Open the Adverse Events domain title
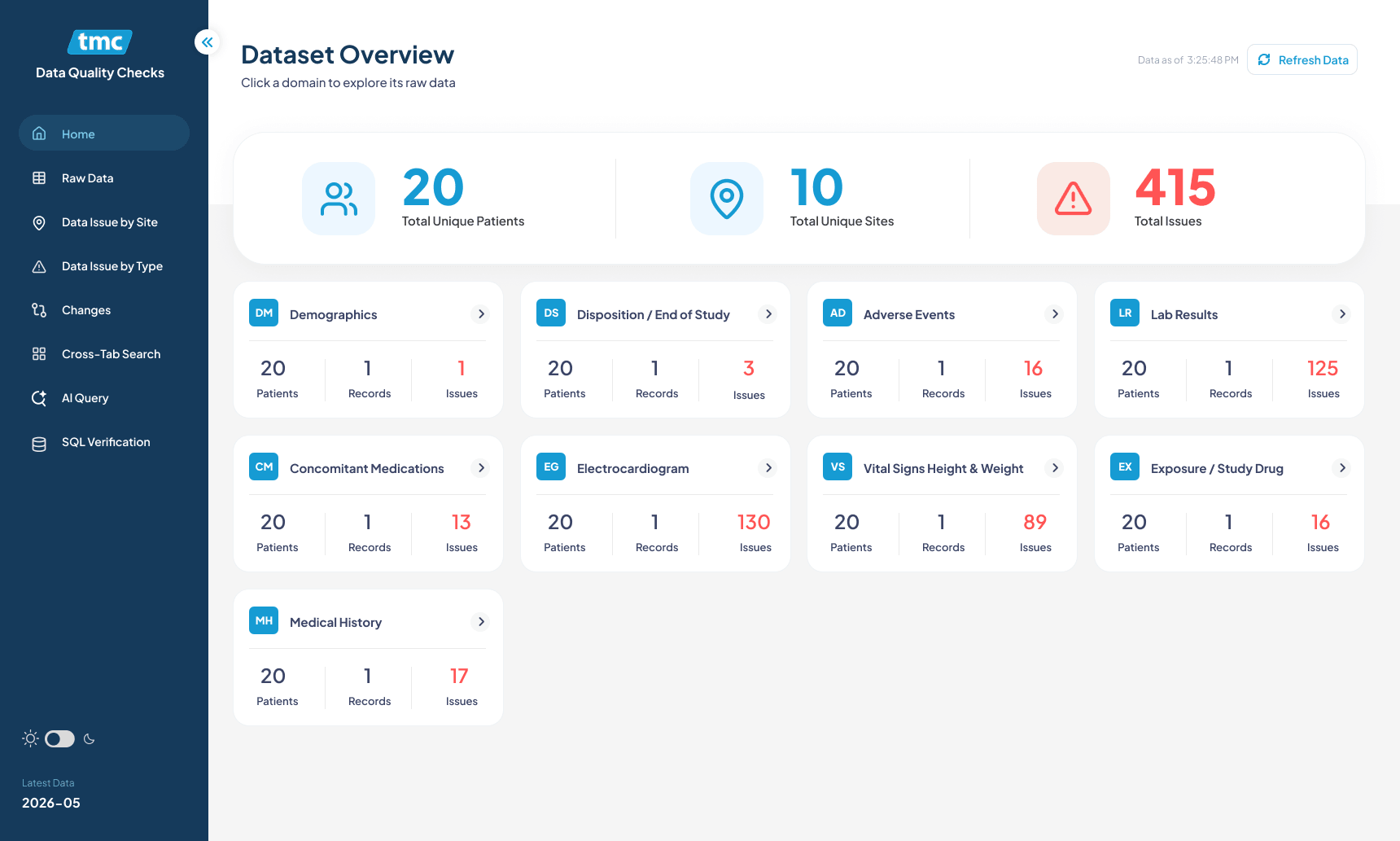Image resolution: width=1400 pixels, height=841 pixels. click(909, 314)
